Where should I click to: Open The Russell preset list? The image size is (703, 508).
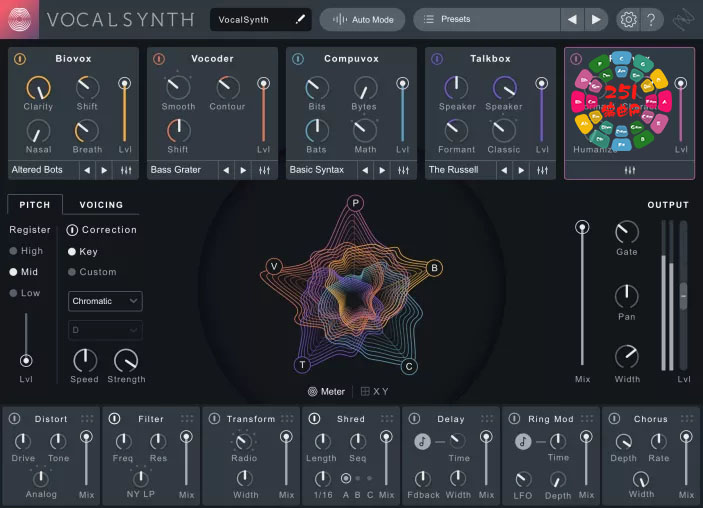click(x=460, y=170)
